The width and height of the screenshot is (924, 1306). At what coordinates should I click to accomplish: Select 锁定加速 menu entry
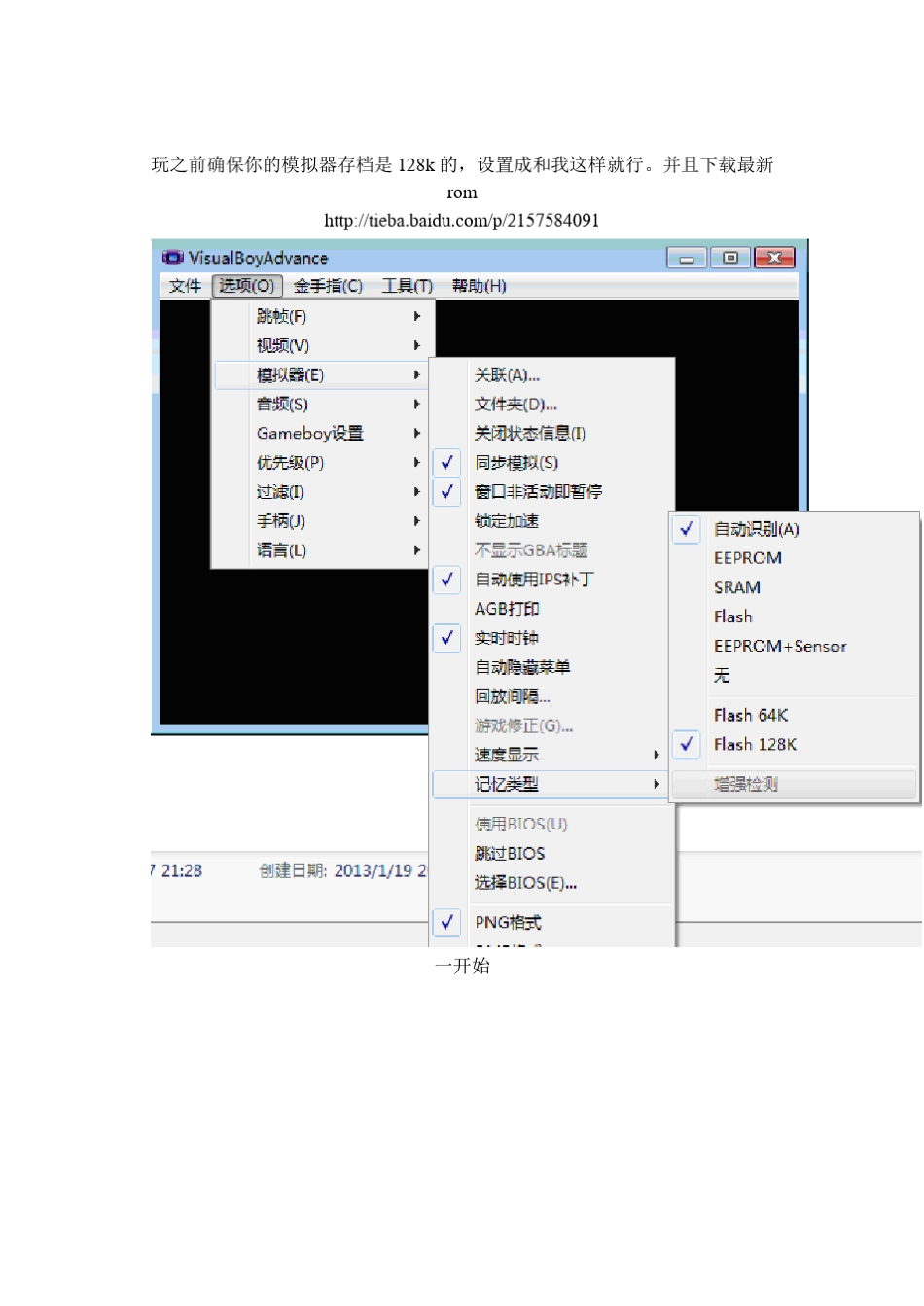[x=551, y=520]
